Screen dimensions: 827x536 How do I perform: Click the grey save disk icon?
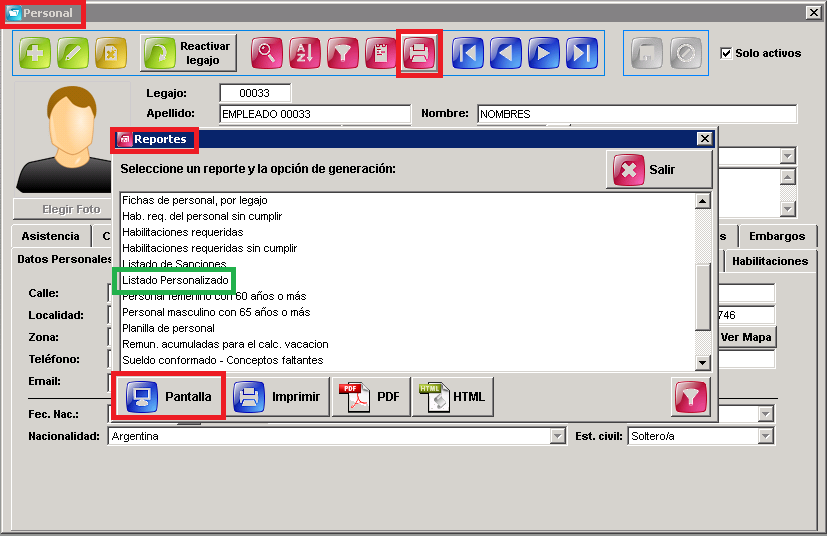coord(647,53)
